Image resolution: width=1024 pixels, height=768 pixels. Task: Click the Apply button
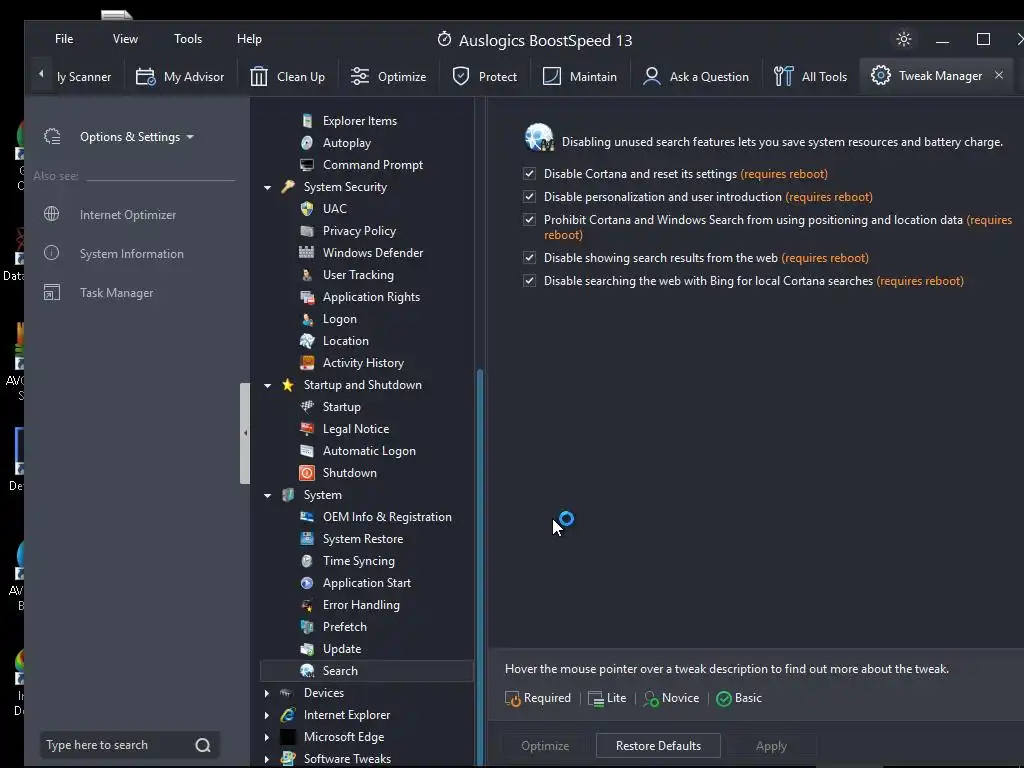771,746
